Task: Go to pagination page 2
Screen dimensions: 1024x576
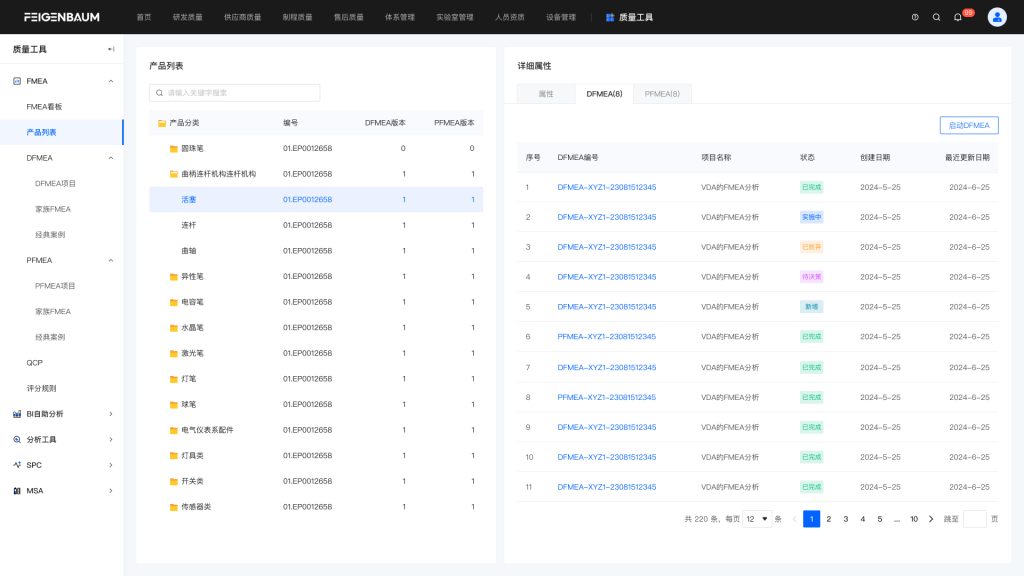Action: coord(829,519)
